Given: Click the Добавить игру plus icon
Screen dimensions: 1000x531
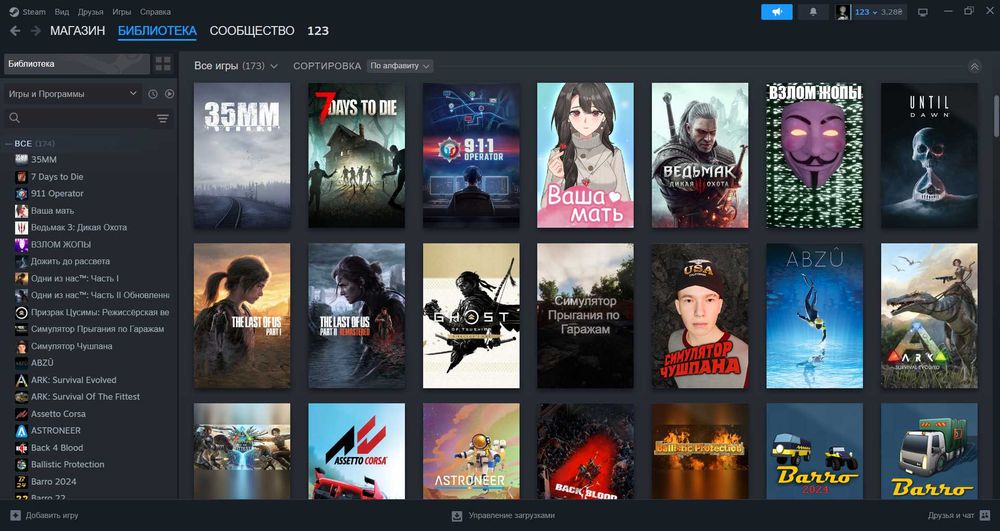Looking at the screenshot, I should point(15,515).
